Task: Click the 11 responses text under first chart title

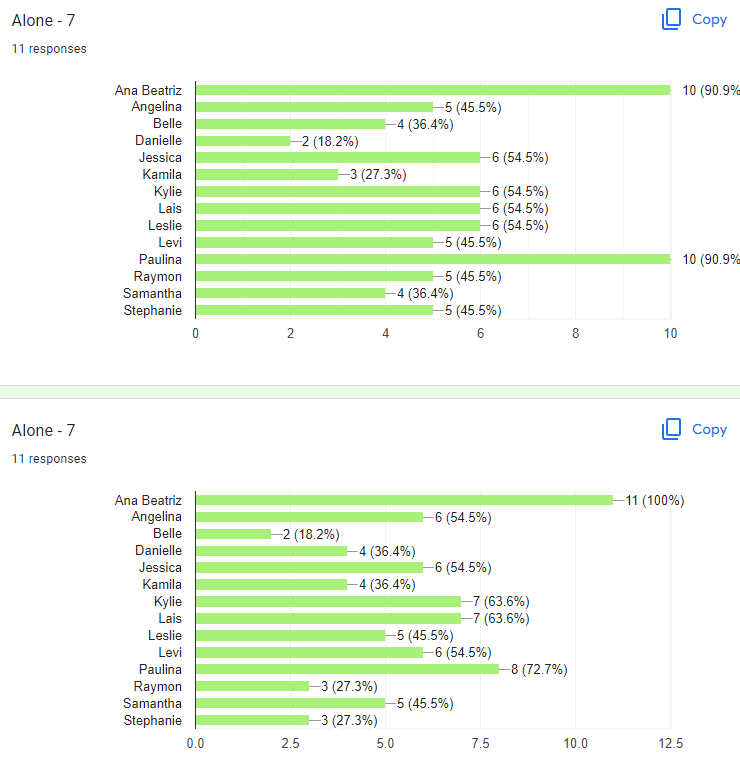Action: [x=49, y=49]
